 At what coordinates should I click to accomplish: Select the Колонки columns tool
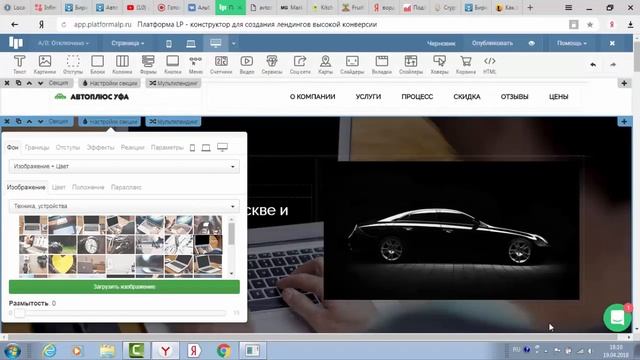[x=122, y=64]
